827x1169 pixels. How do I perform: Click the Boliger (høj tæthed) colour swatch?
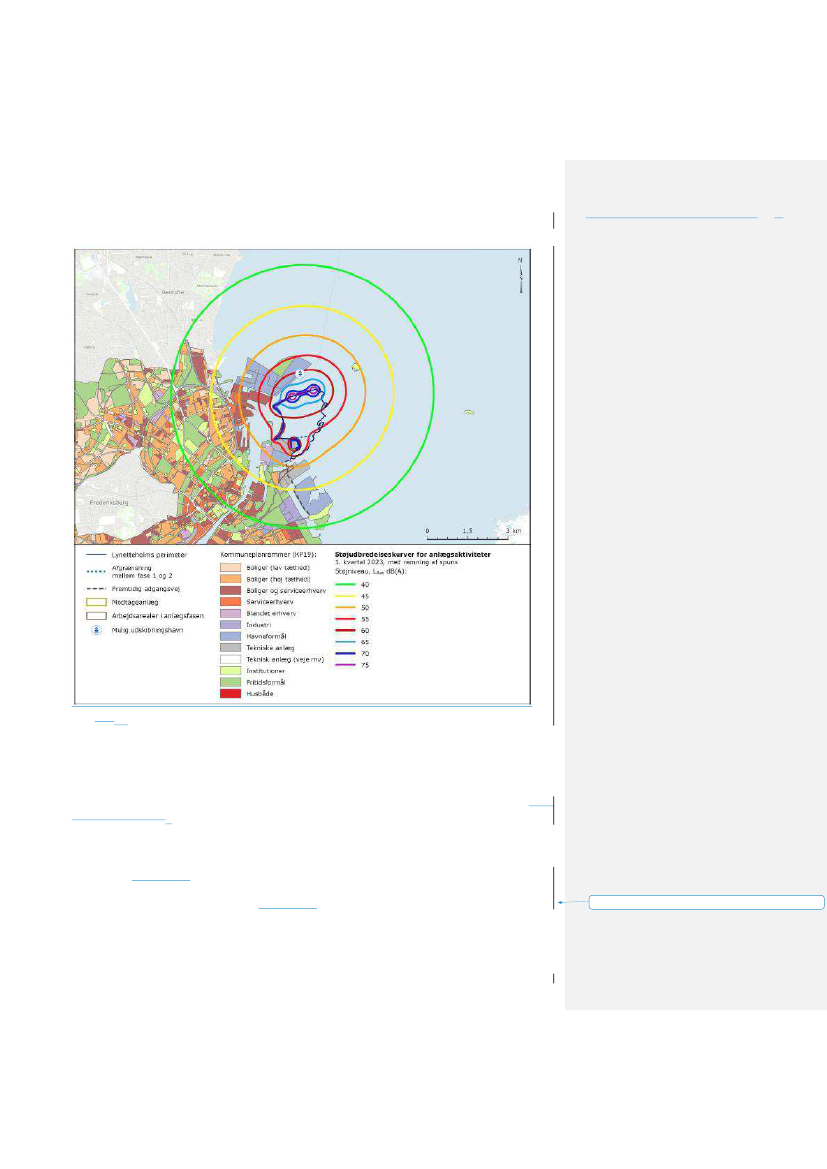pos(230,579)
